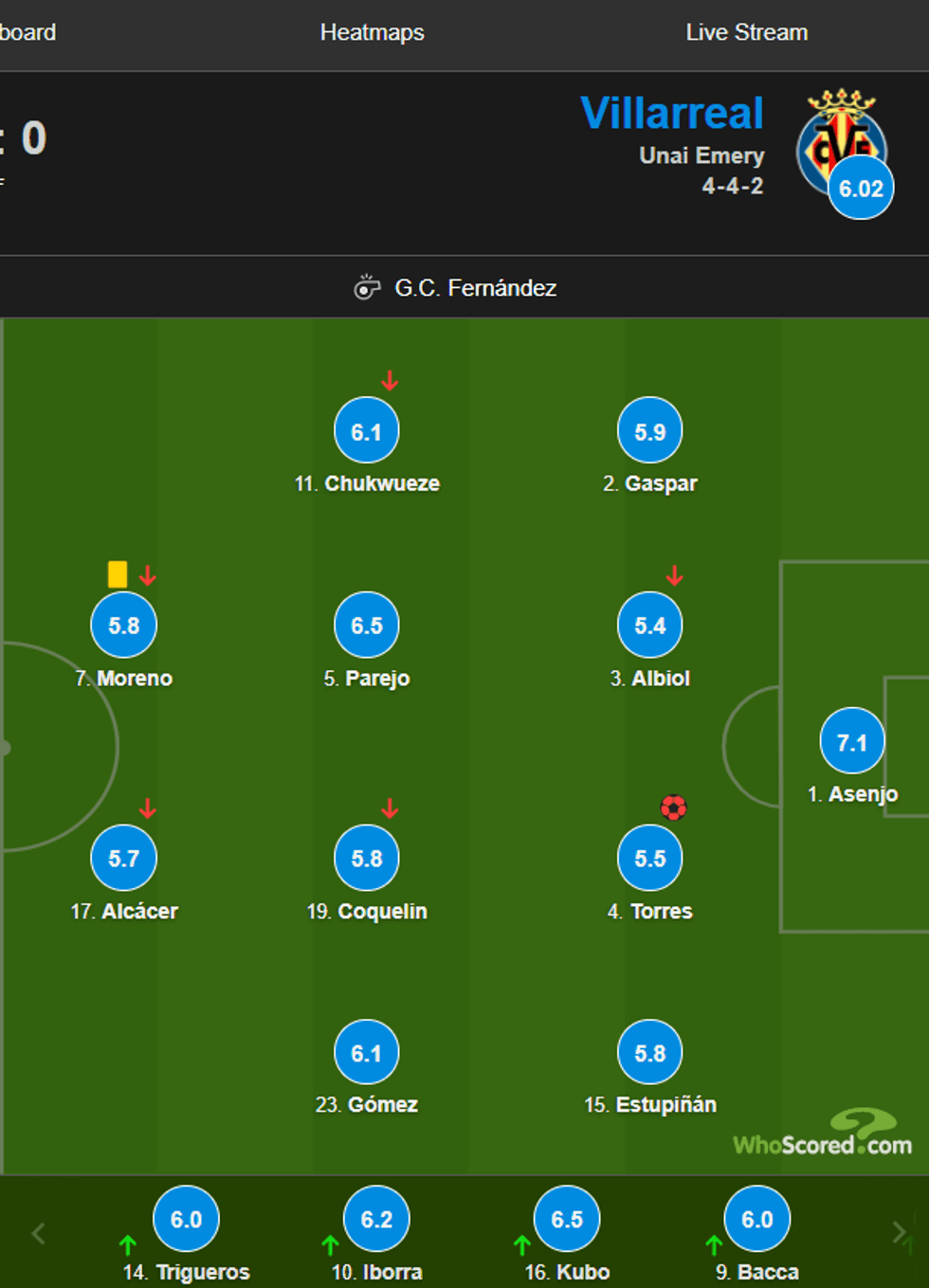Select player name Estupiñán
The height and width of the screenshot is (1288, 929).
[x=665, y=1105]
